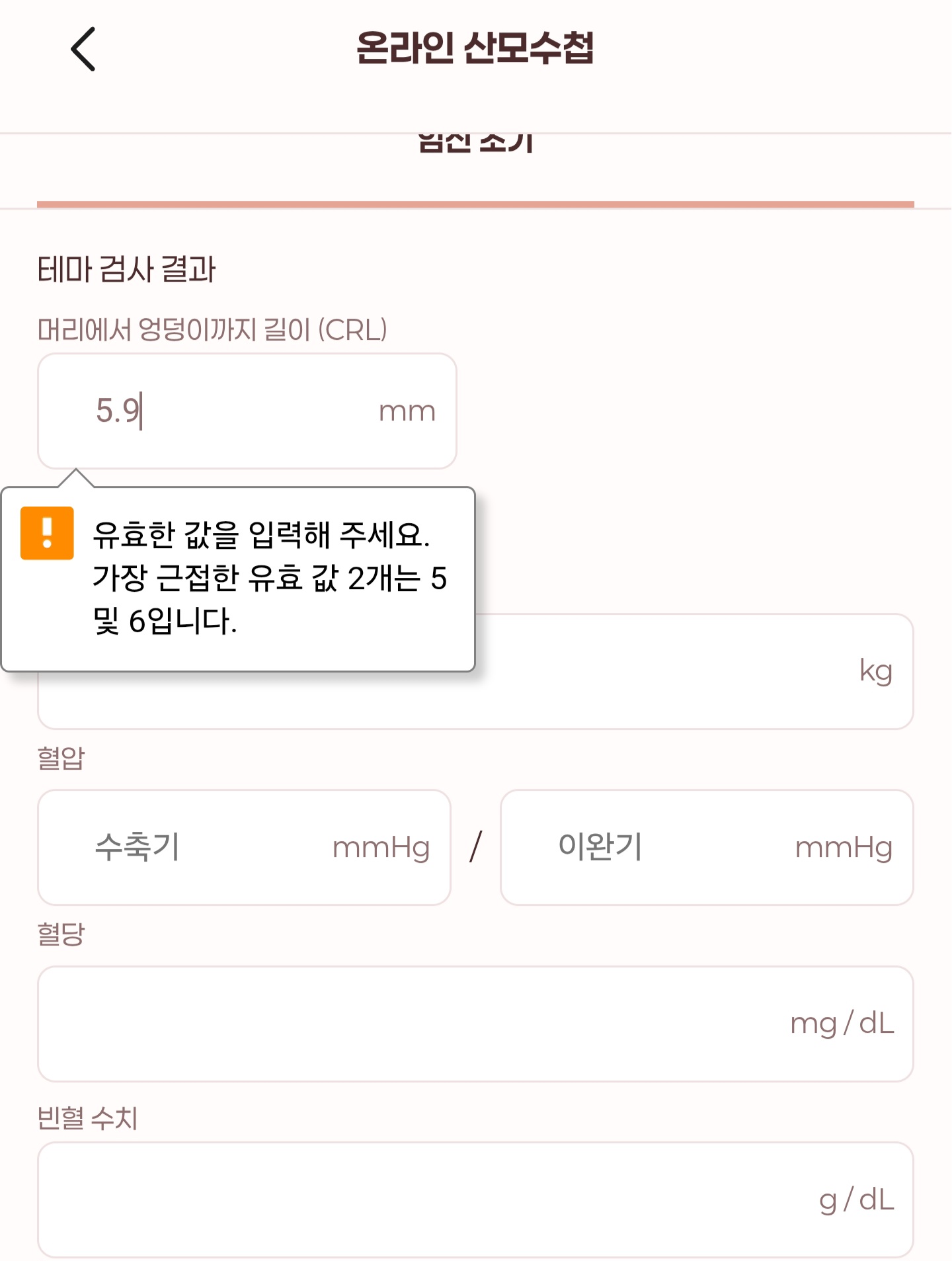Click the kg unit label
Screen dimensions: 952x1261
(876, 672)
